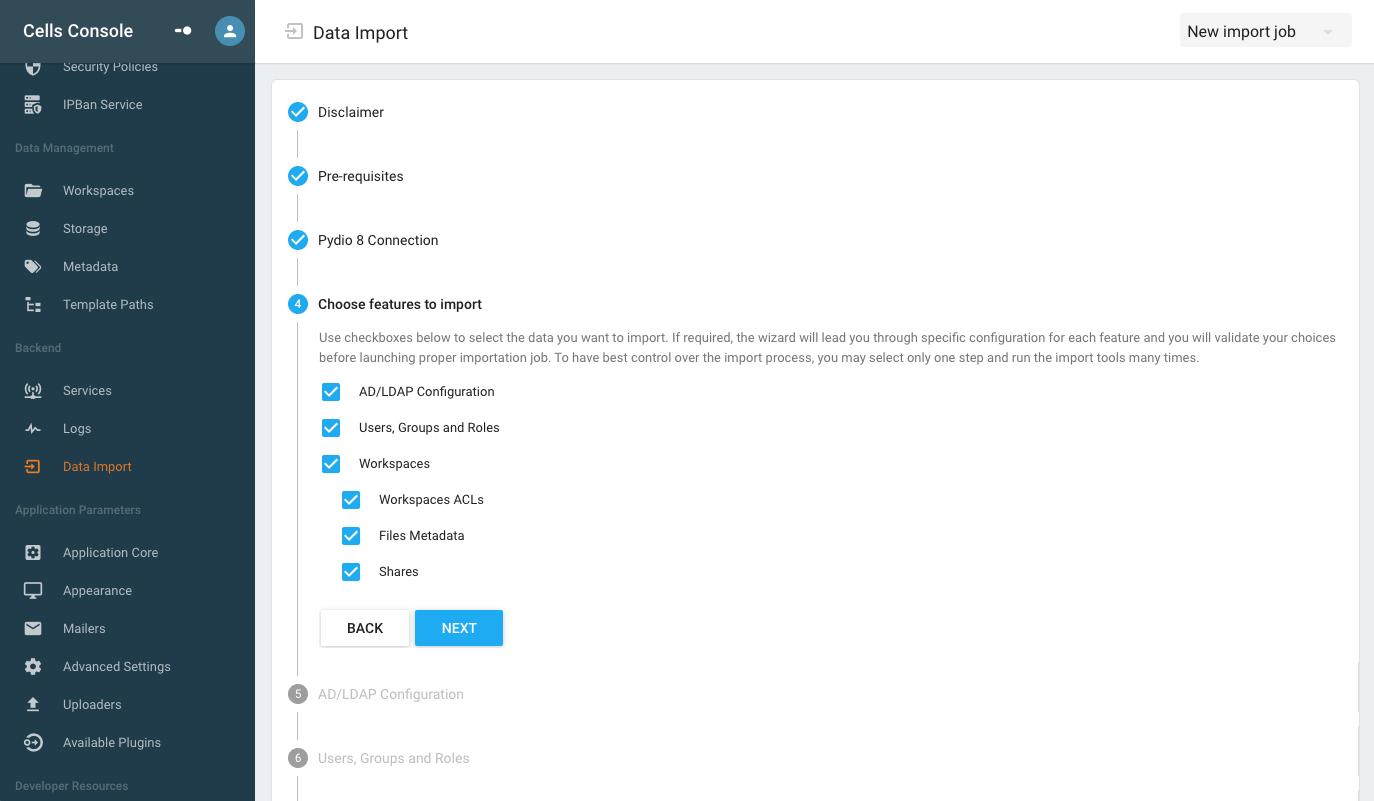1374x801 pixels.
Task: Click the user profile avatar icon
Action: coord(230,31)
